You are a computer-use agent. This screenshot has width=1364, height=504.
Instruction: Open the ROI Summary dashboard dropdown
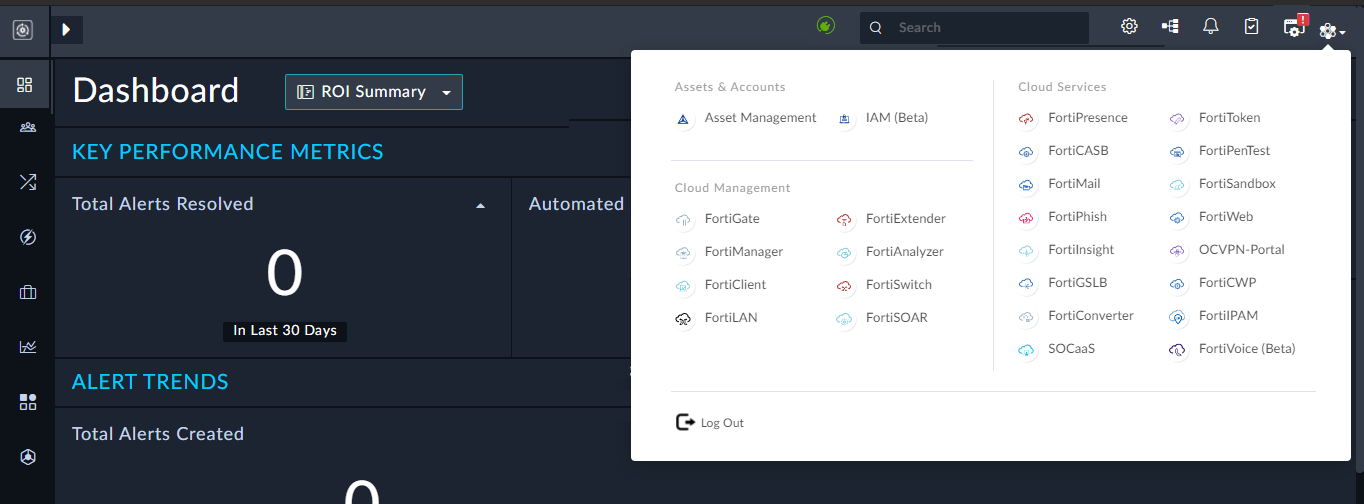374,92
